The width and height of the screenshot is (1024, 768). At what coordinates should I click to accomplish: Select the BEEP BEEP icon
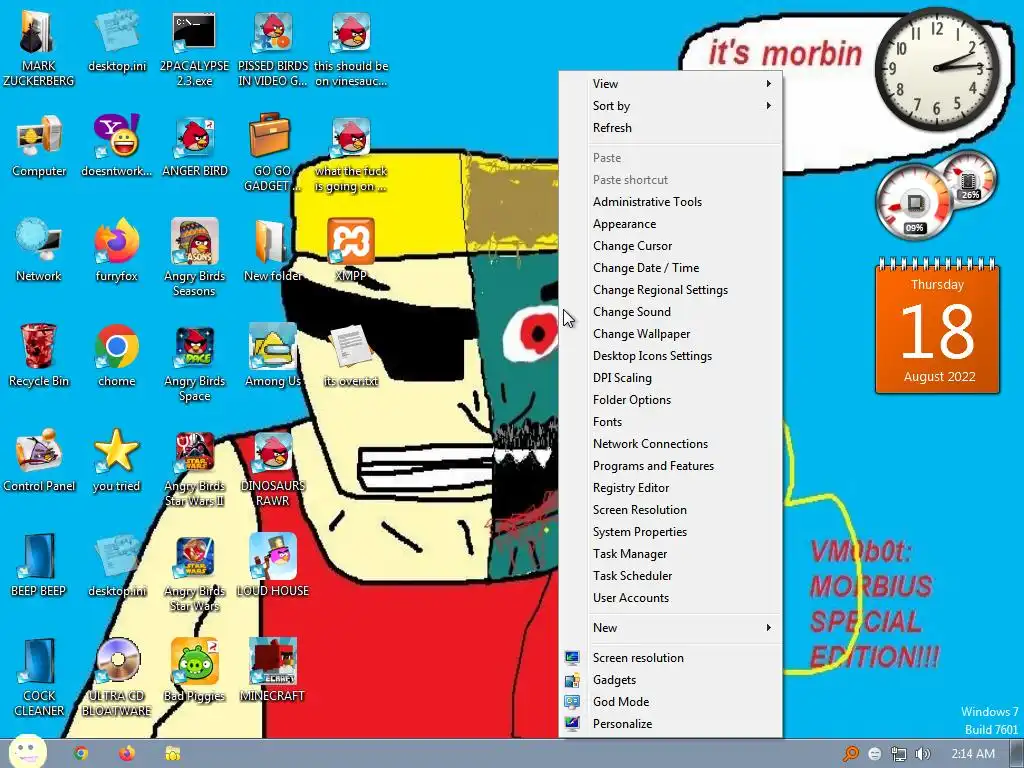click(39, 566)
